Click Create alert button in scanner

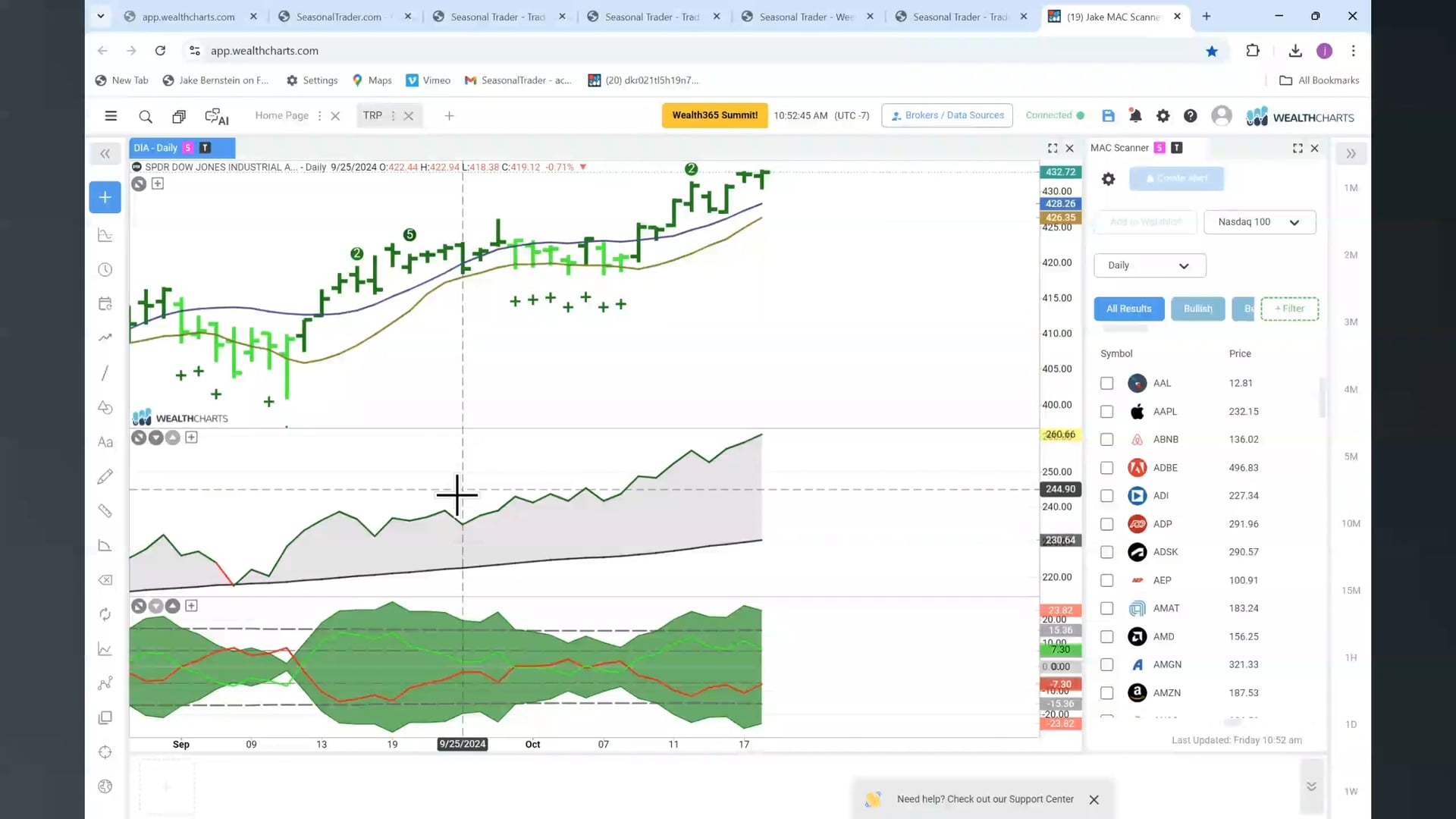click(x=1176, y=178)
